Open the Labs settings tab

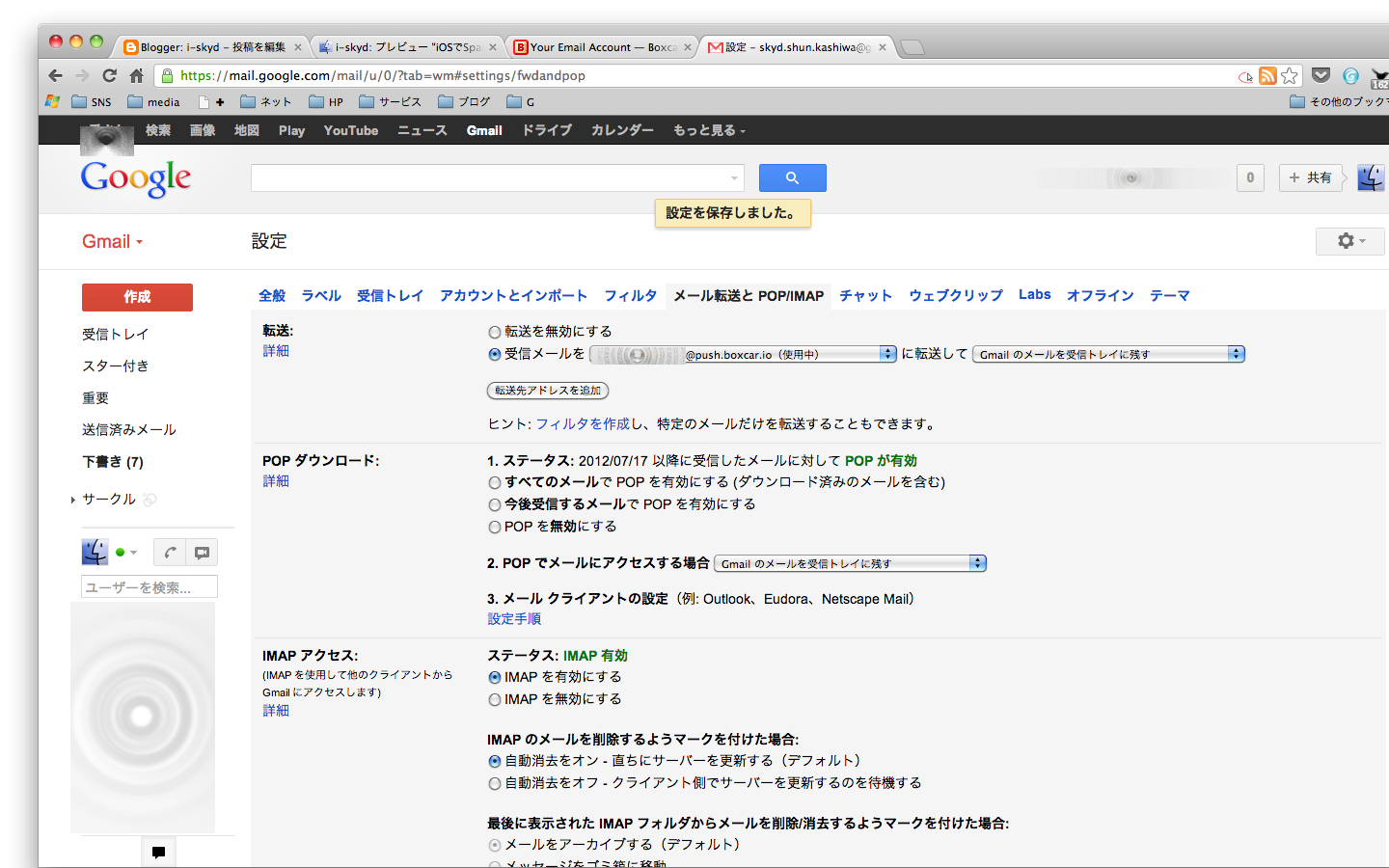(x=1034, y=294)
